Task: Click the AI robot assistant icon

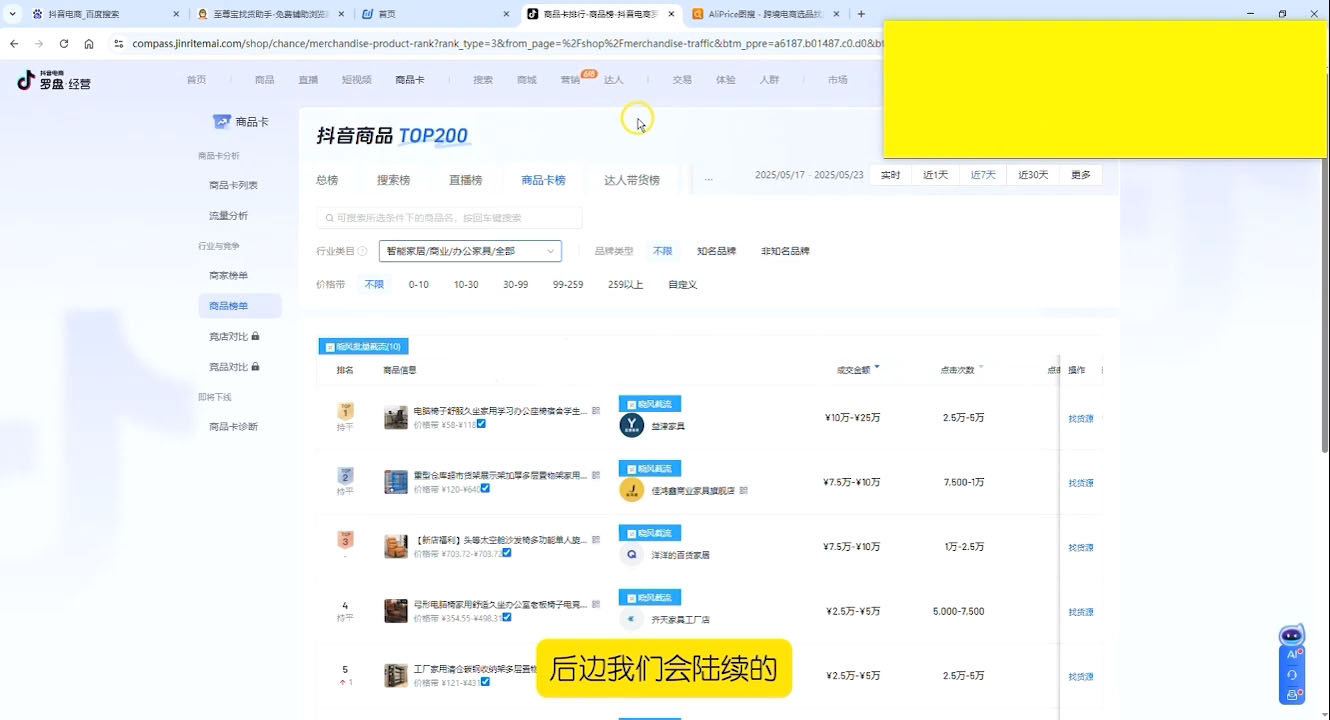Action: click(1292, 636)
